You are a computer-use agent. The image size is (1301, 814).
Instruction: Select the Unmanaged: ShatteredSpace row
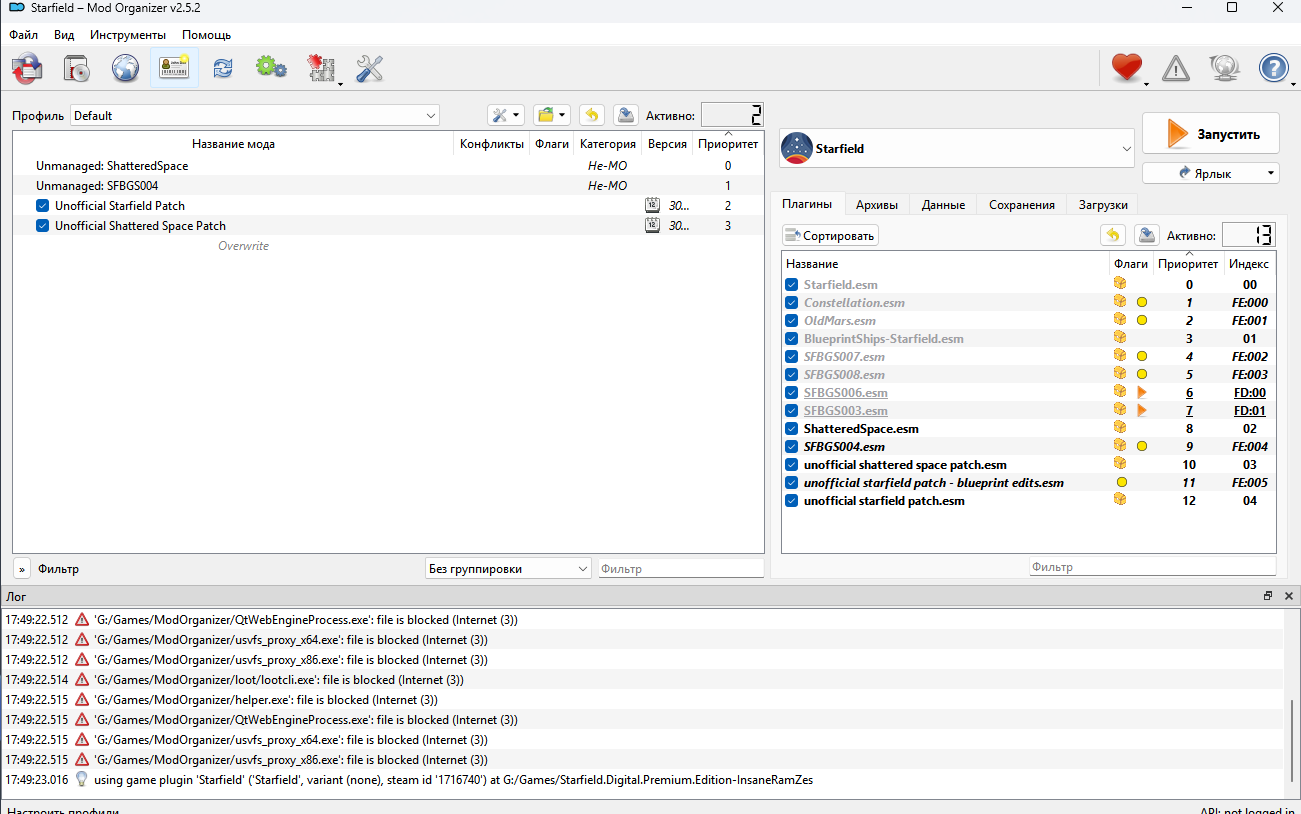[x=388, y=166]
